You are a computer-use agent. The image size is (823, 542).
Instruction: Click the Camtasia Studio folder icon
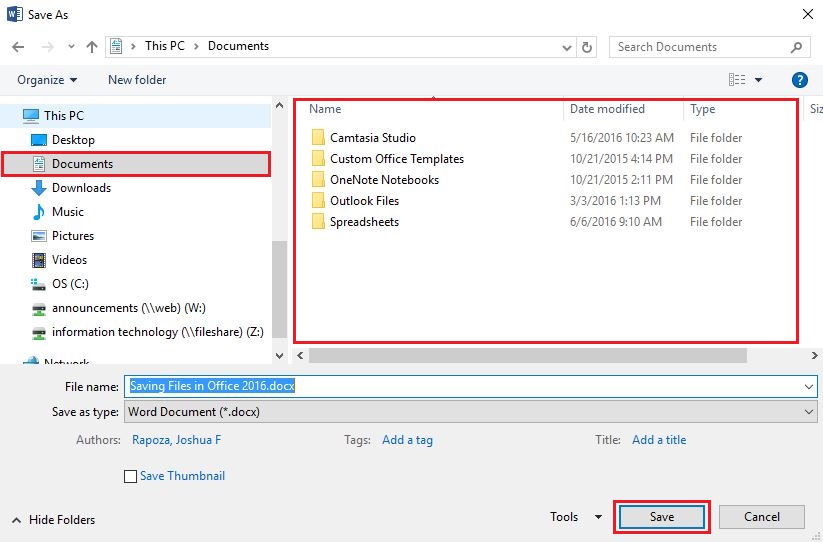[x=318, y=138]
